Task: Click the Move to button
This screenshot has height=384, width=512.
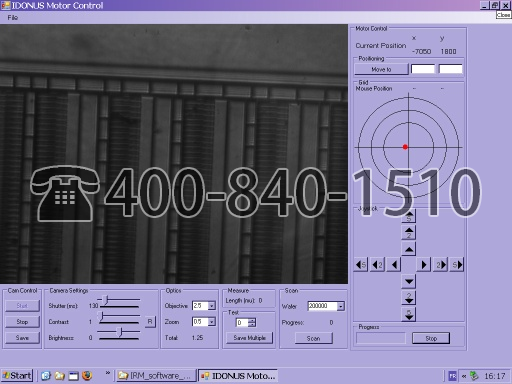Action: click(x=381, y=69)
